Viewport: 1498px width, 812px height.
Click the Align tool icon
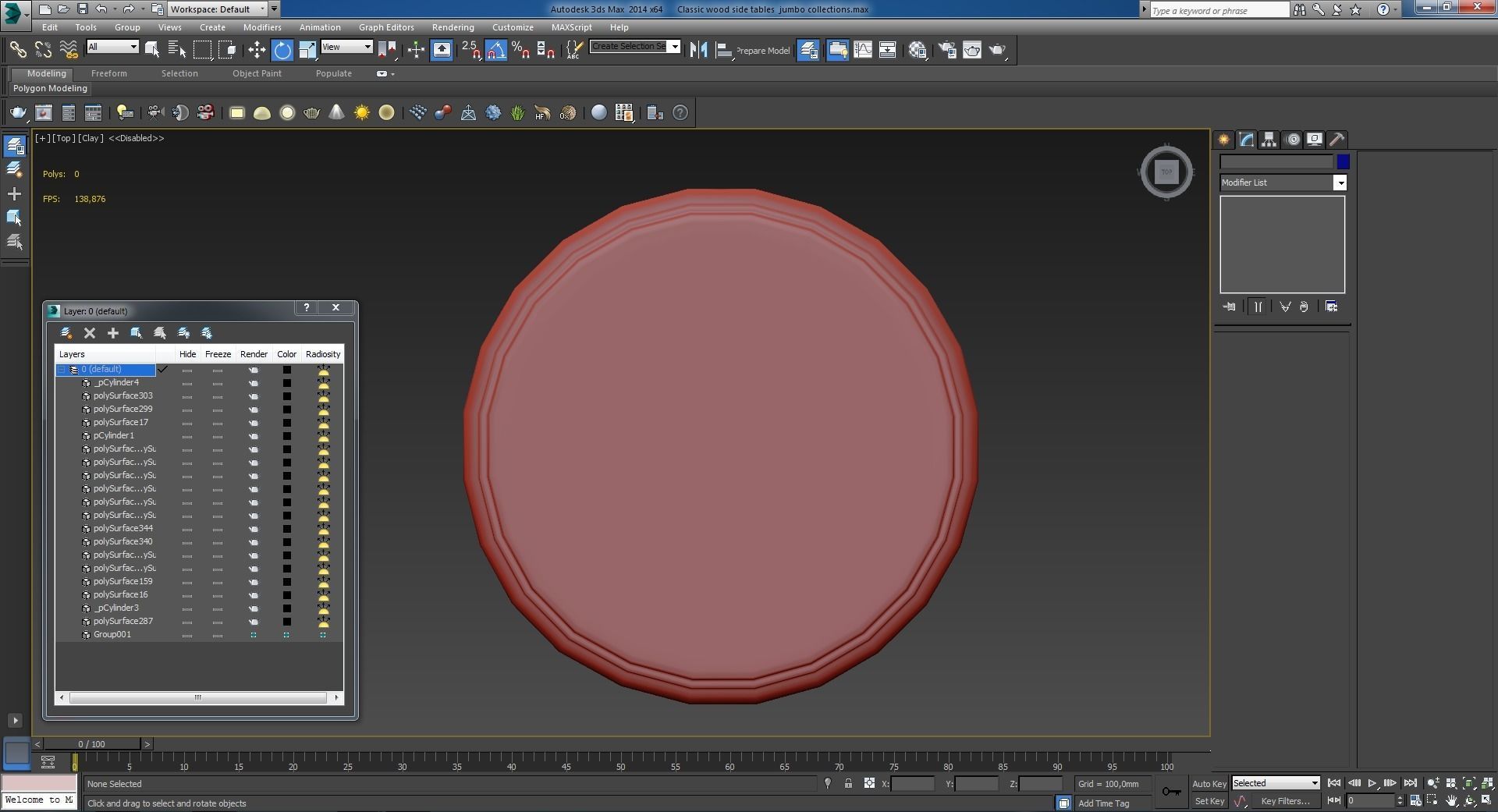click(x=723, y=50)
